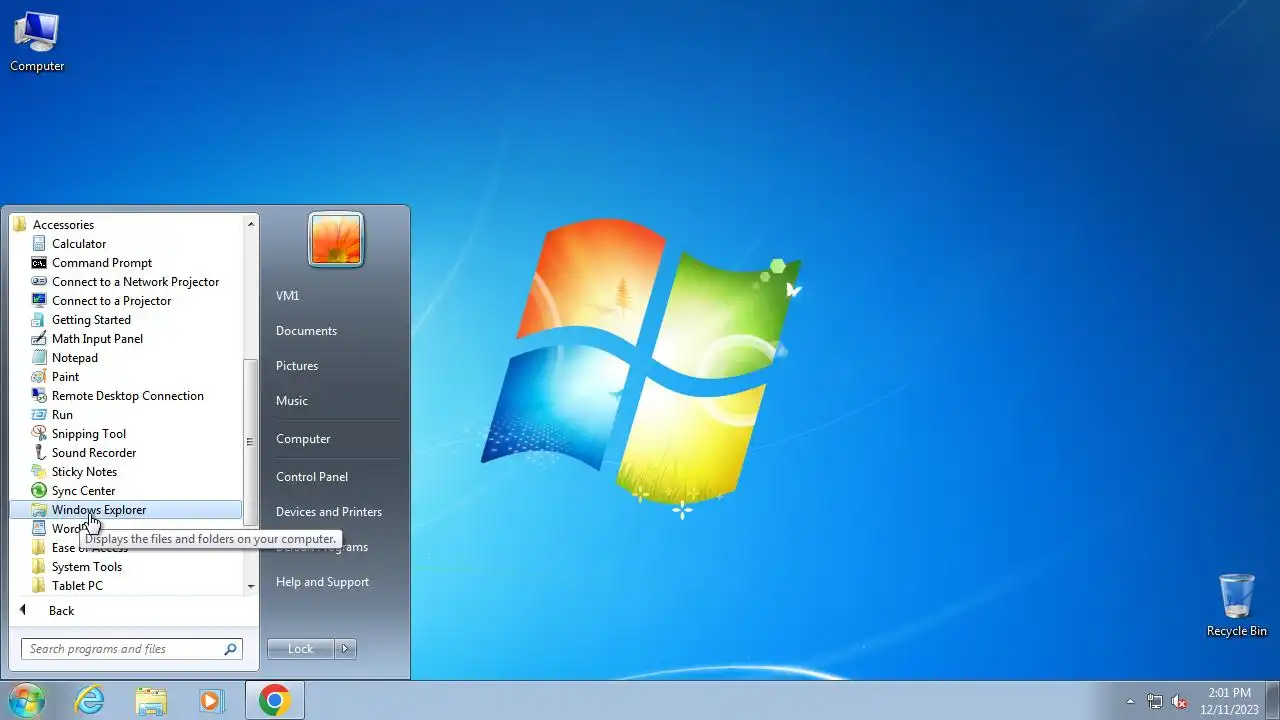Open the Run dialog icon
Viewport: 1280px width, 720px height.
pos(39,415)
